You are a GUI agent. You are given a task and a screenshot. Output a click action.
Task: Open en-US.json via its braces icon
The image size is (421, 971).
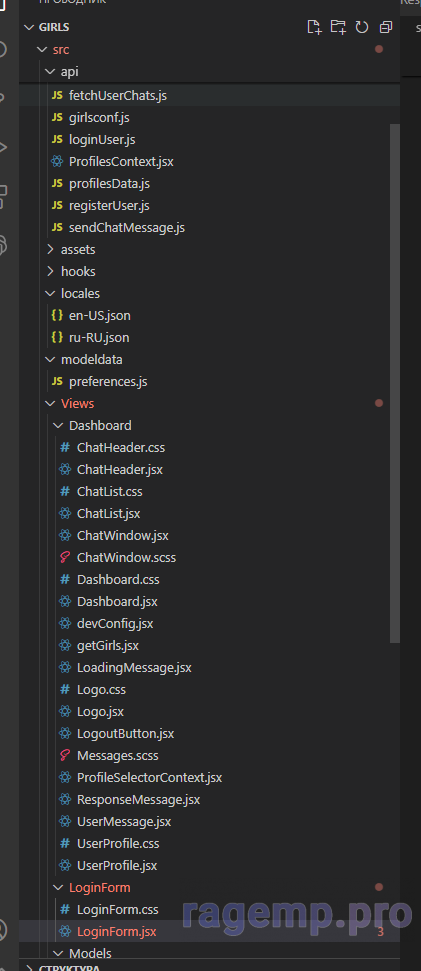57,315
